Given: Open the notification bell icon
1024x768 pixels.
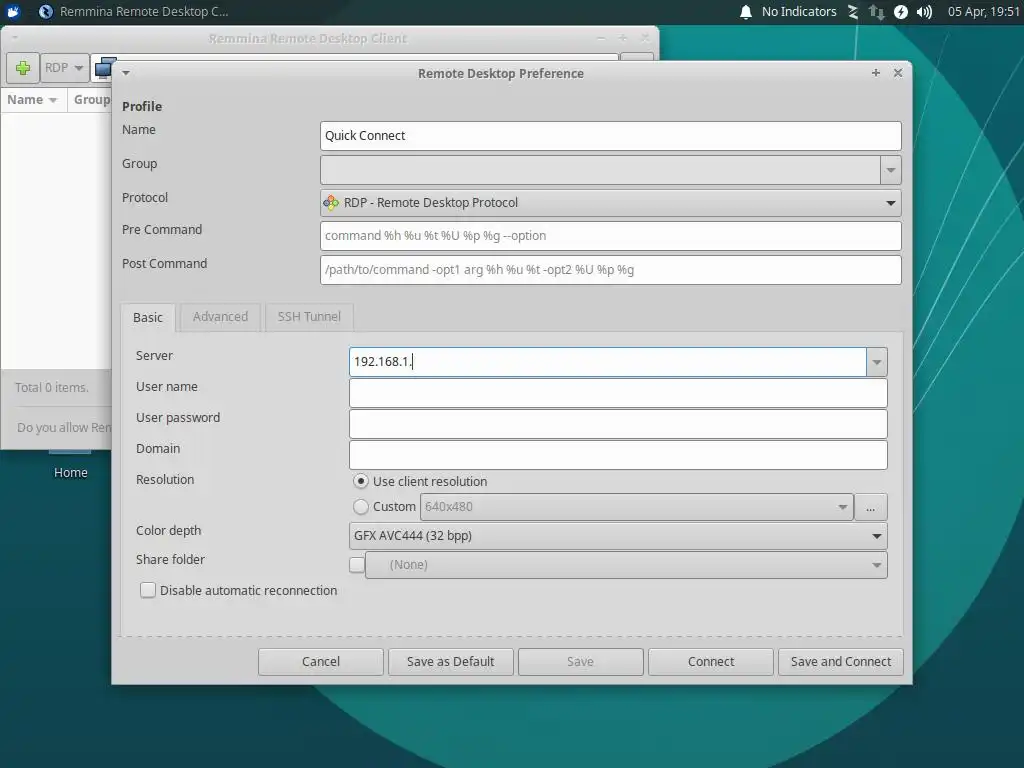Looking at the screenshot, I should tap(746, 12).
